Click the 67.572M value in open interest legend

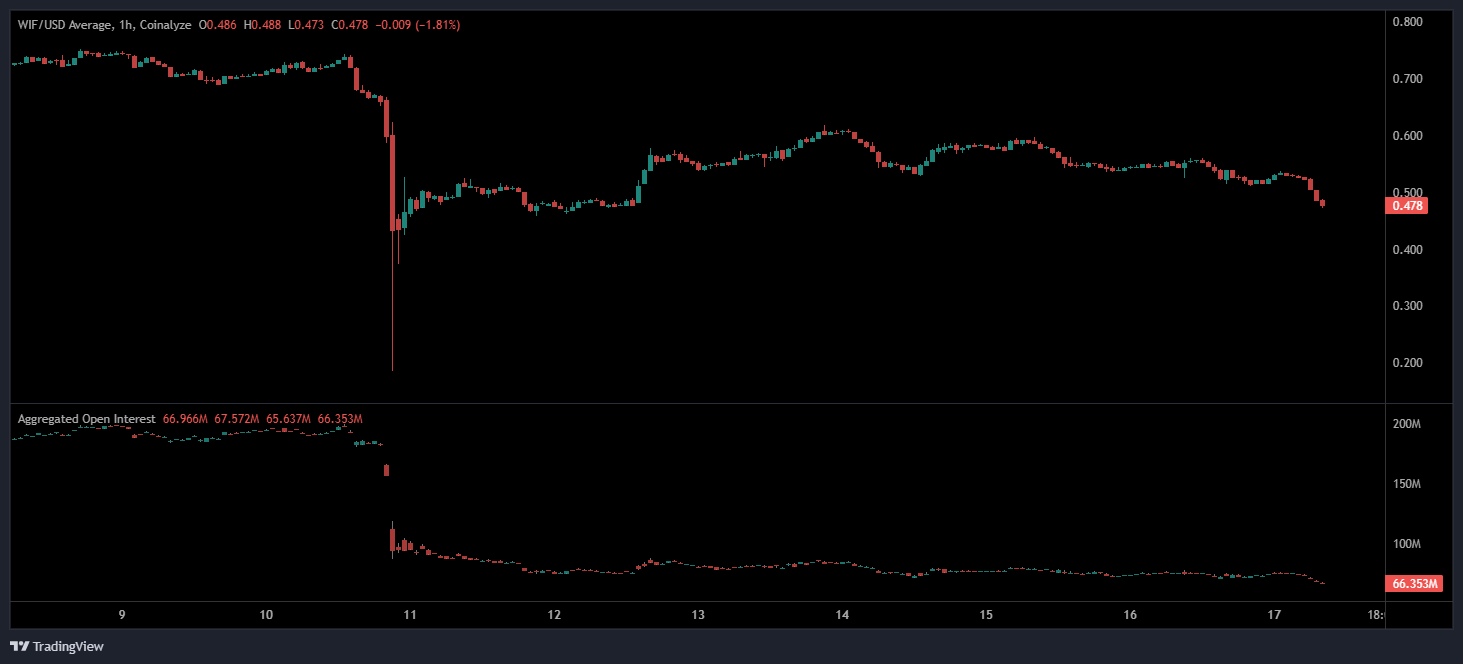point(236,419)
